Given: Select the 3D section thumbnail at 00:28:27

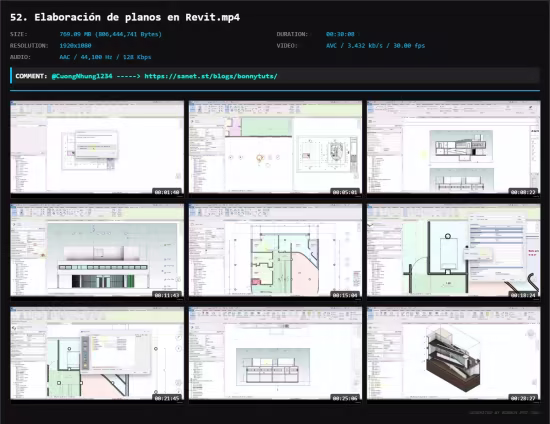Looking at the screenshot, I should tap(454, 354).
